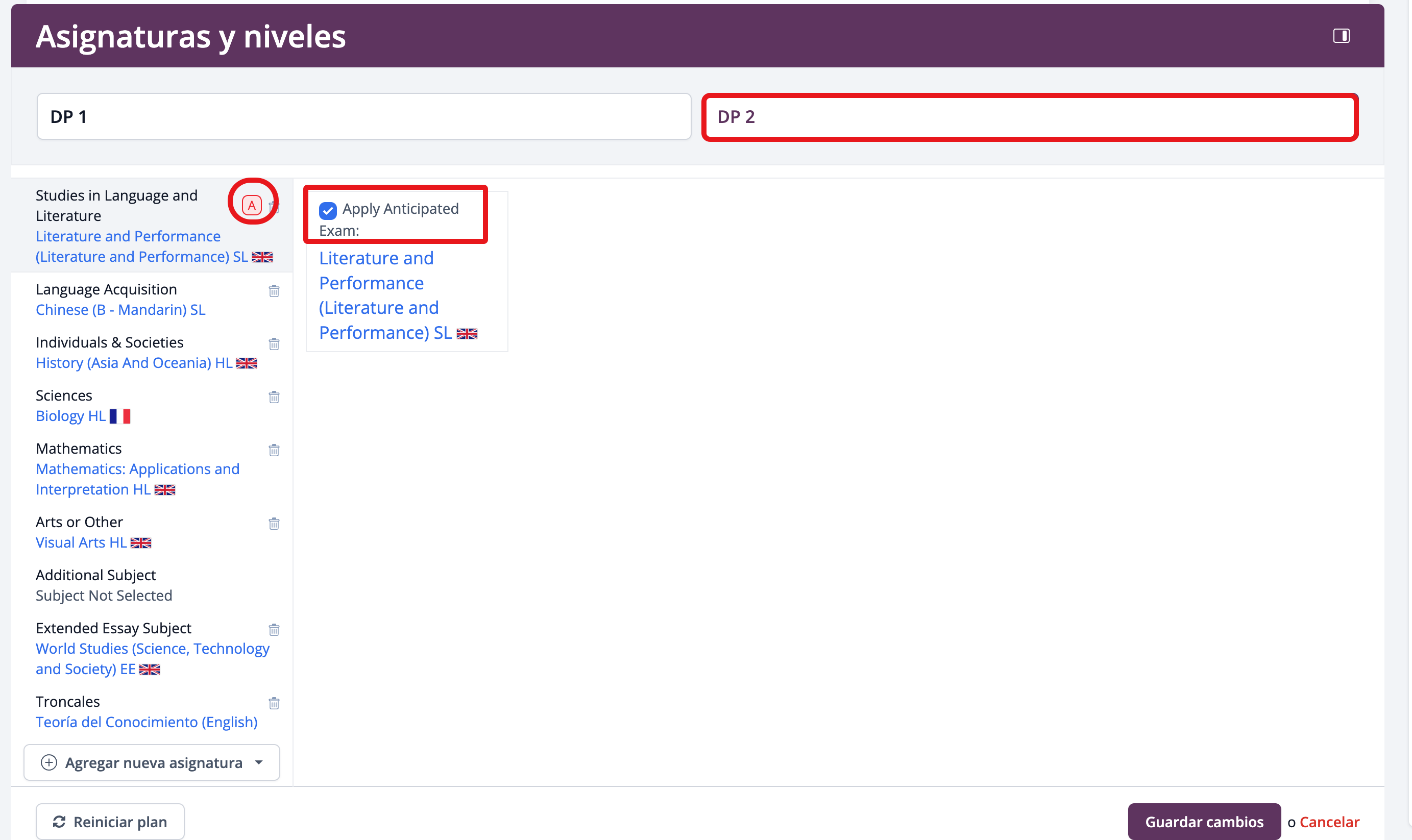This screenshot has height=840, width=1412.
Task: Delete the Extended Essay Subject entry
Action: click(x=274, y=629)
